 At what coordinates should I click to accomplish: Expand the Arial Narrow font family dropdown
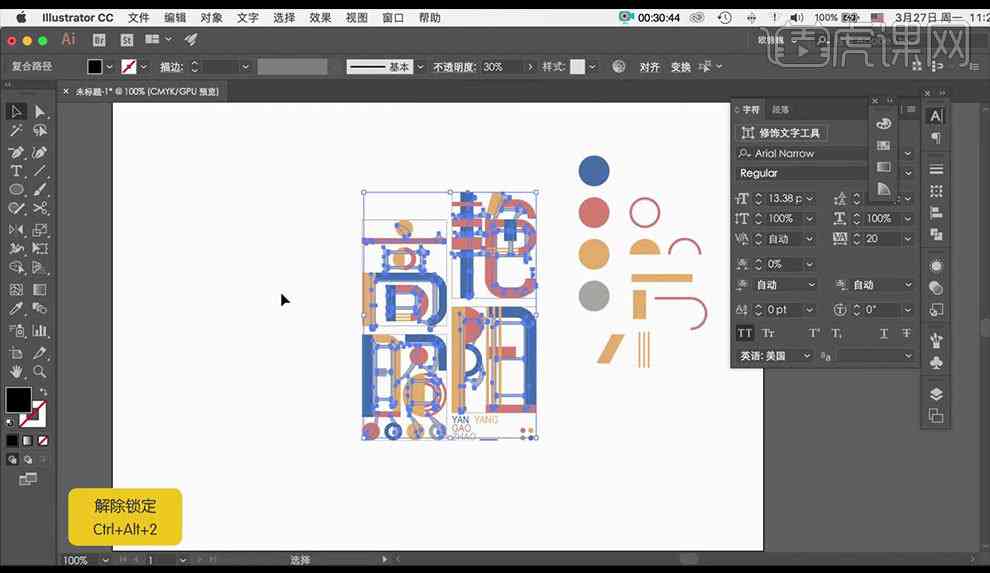tap(908, 153)
